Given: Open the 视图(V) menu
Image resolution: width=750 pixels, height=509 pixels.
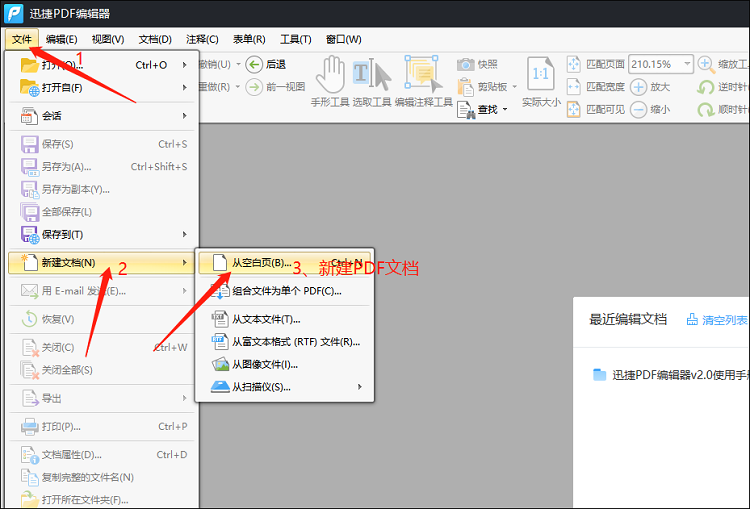Looking at the screenshot, I should [108, 39].
